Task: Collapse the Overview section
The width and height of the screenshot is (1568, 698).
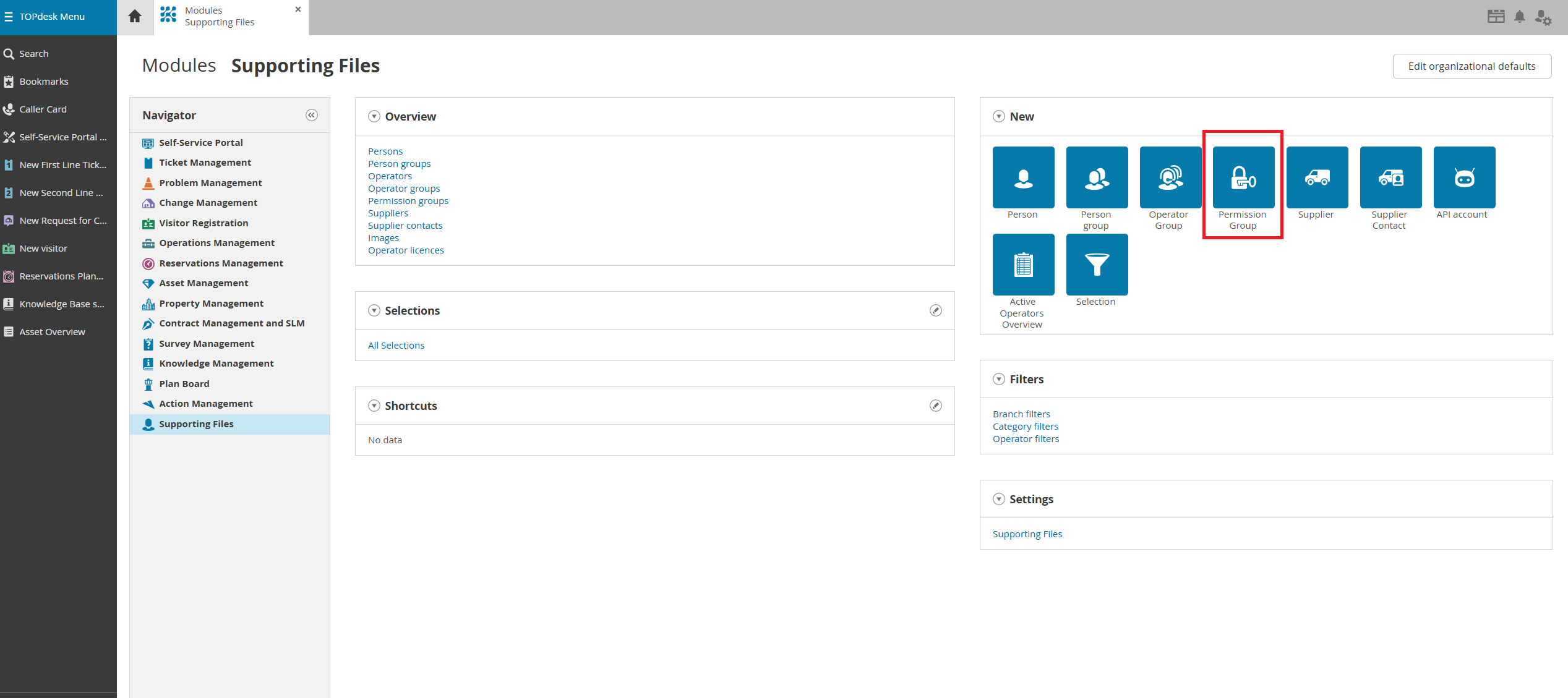Action: pos(374,116)
